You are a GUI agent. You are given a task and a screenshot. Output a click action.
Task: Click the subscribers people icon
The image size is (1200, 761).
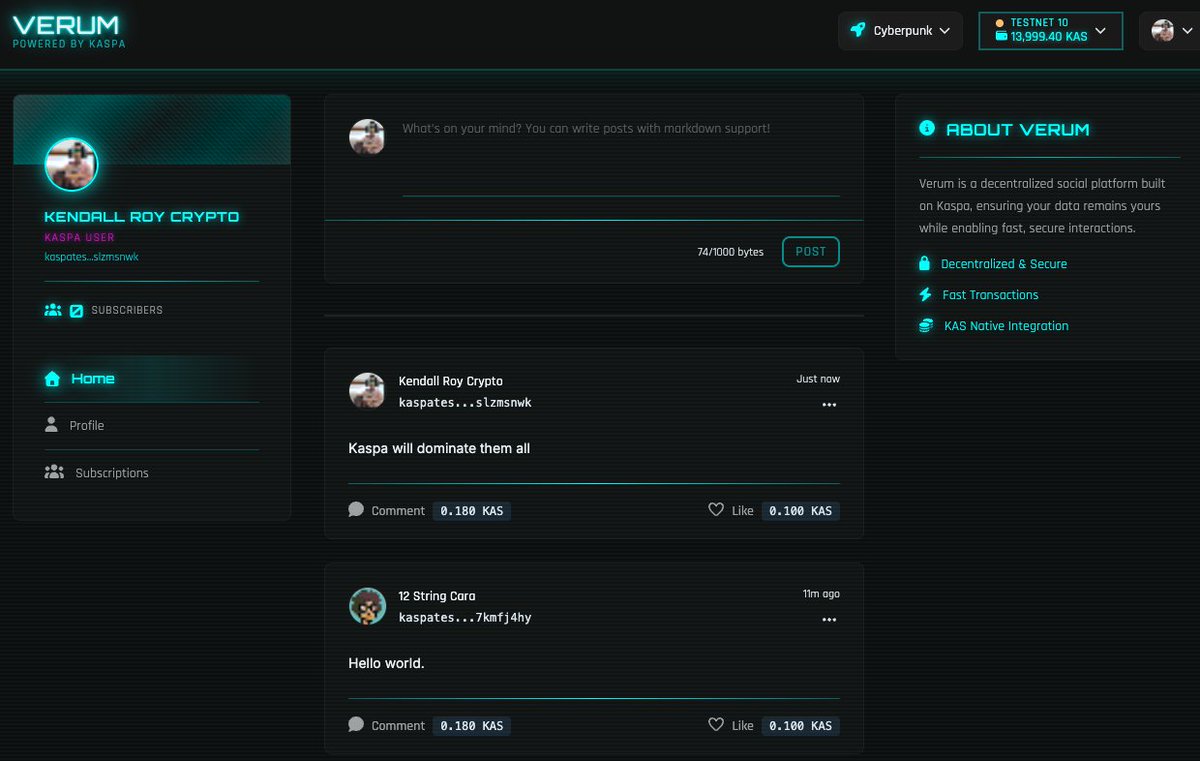[53, 310]
